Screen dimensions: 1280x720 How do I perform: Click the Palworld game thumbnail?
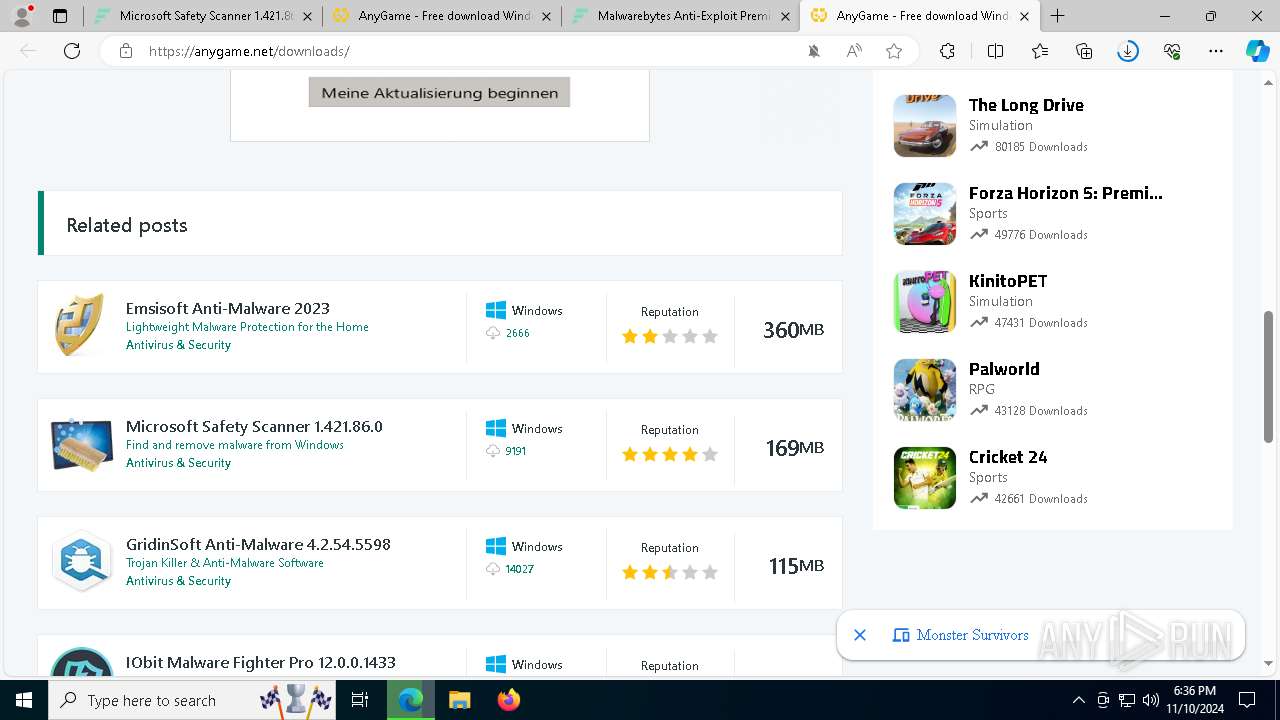tap(925, 390)
